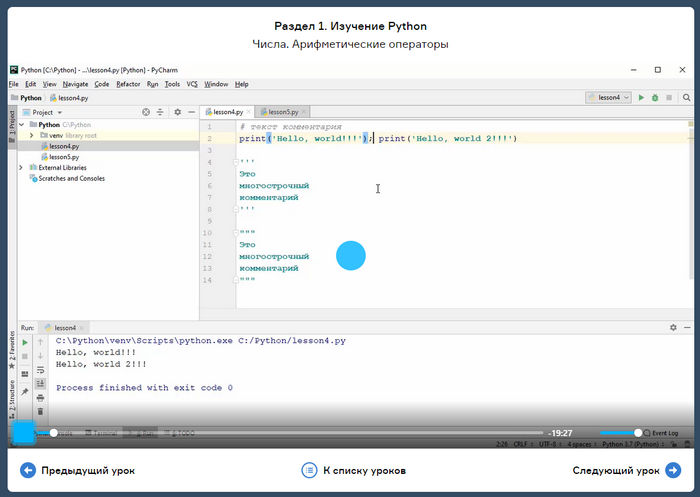This screenshot has height=497, width=700.
Task: Open Project view selector dropdown
Action: click(47, 112)
